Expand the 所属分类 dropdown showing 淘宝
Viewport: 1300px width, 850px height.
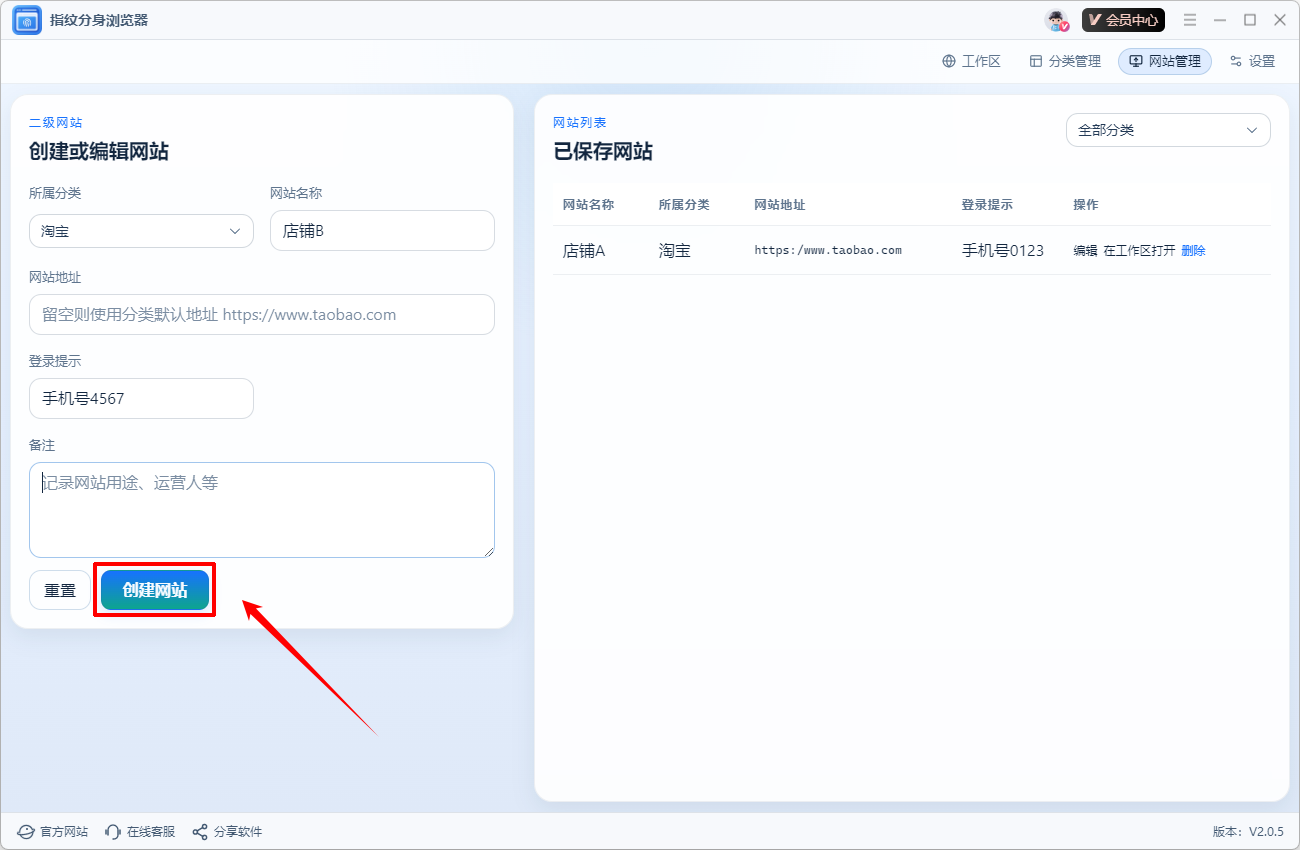(141, 231)
